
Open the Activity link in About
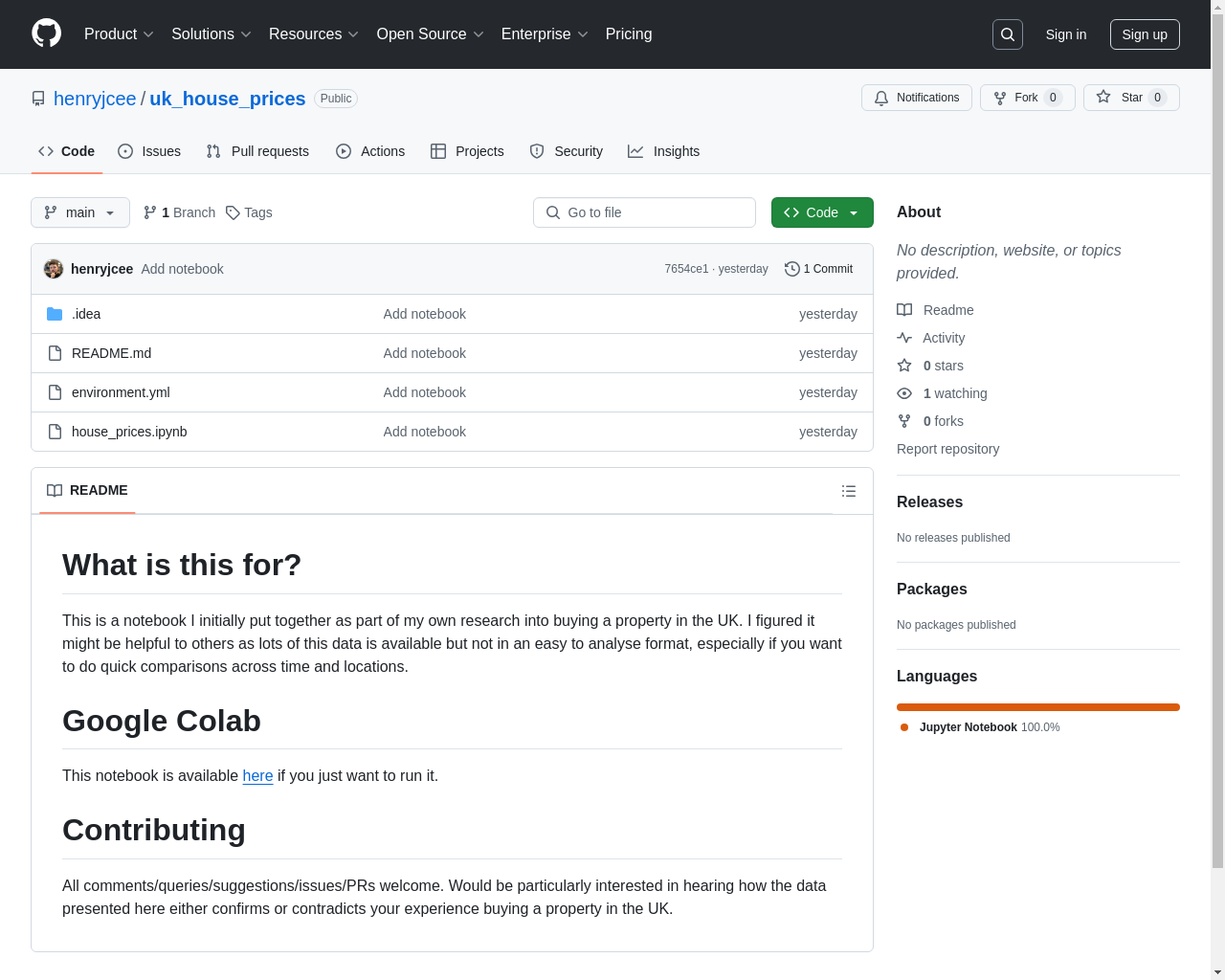931,338
